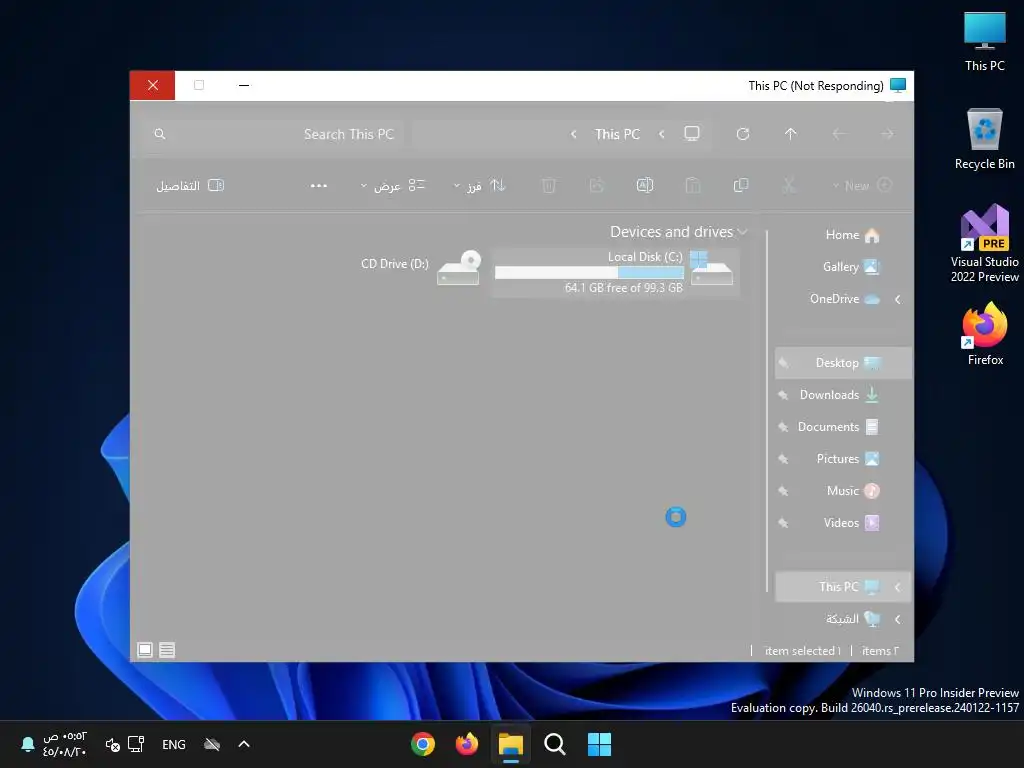Viewport: 1024px width, 768px height.
Task: Click the Copy icon in toolbar
Action: coord(741,185)
